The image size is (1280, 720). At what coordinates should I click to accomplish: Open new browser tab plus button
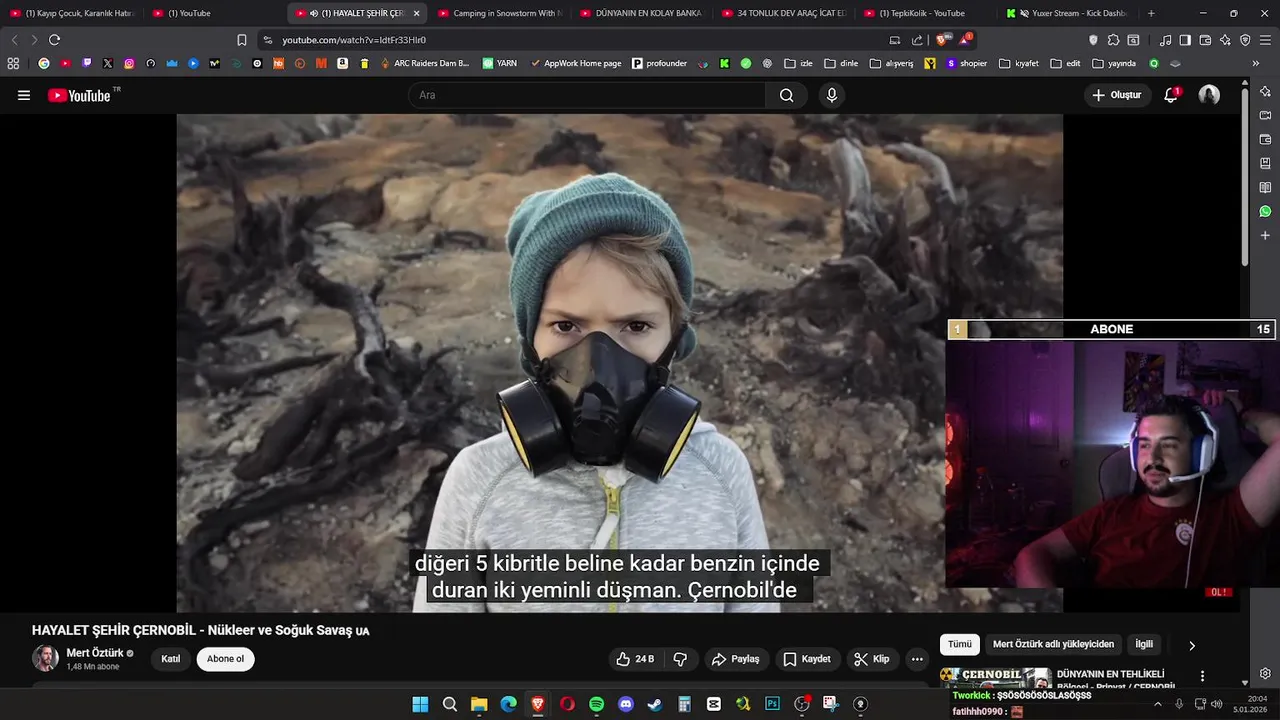click(x=1151, y=13)
